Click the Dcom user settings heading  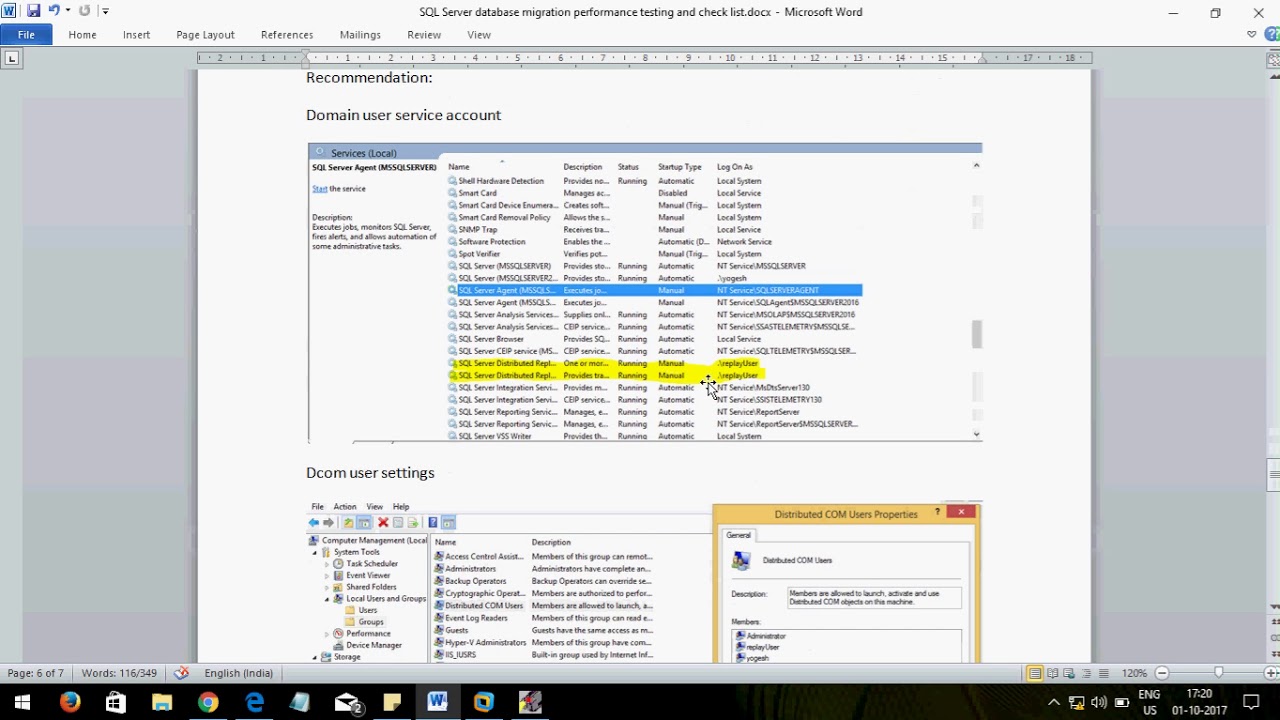[x=370, y=472]
